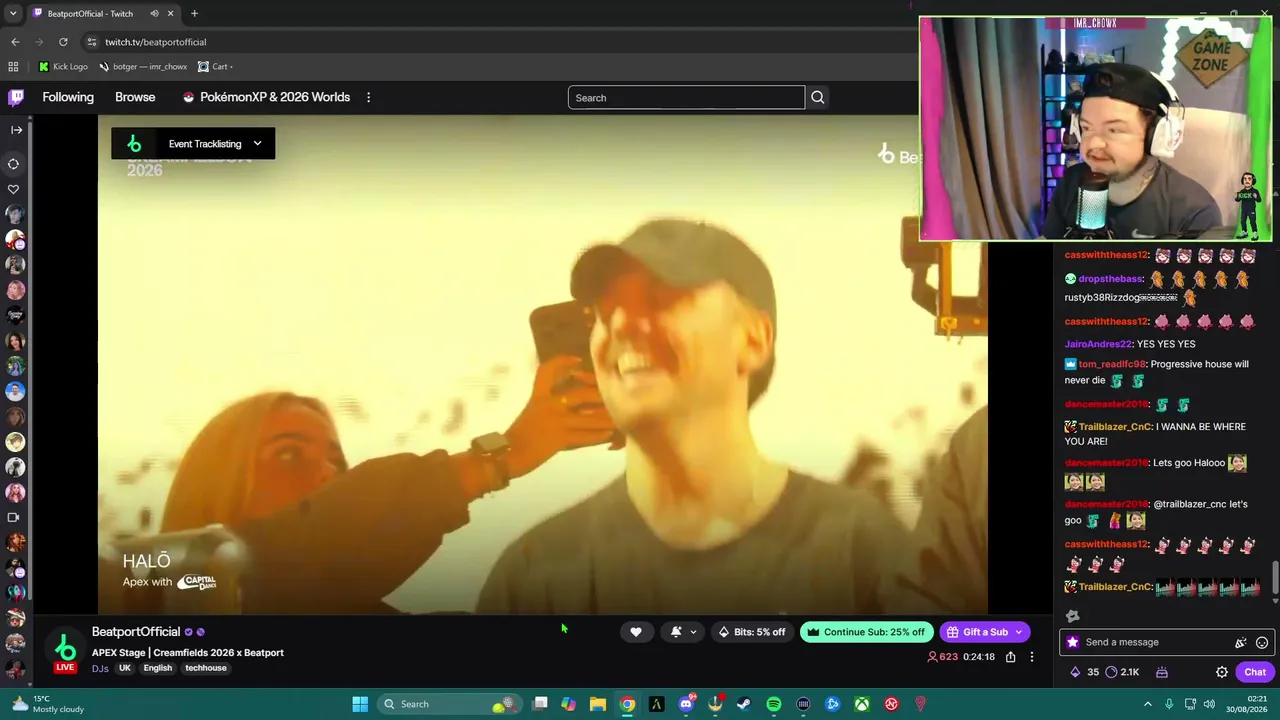Viewport: 1280px width, 720px height.
Task: Open the Cart bookmark
Action: click(215, 67)
